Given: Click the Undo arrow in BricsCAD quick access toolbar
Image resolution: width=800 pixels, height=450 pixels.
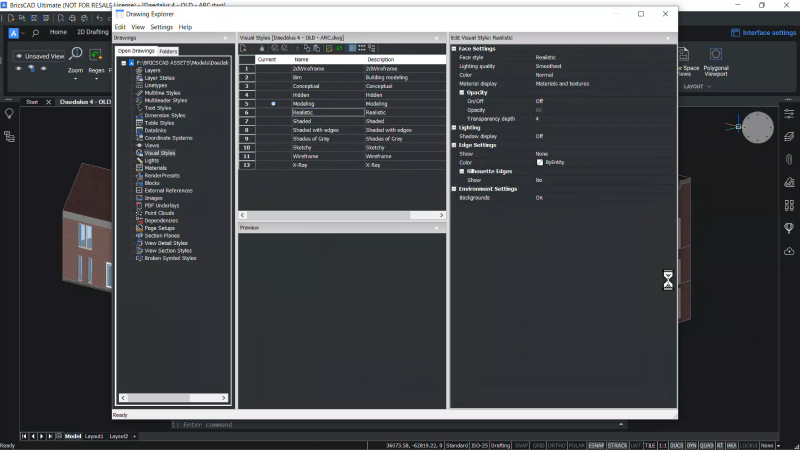Looking at the screenshot, I should click(x=99, y=18).
